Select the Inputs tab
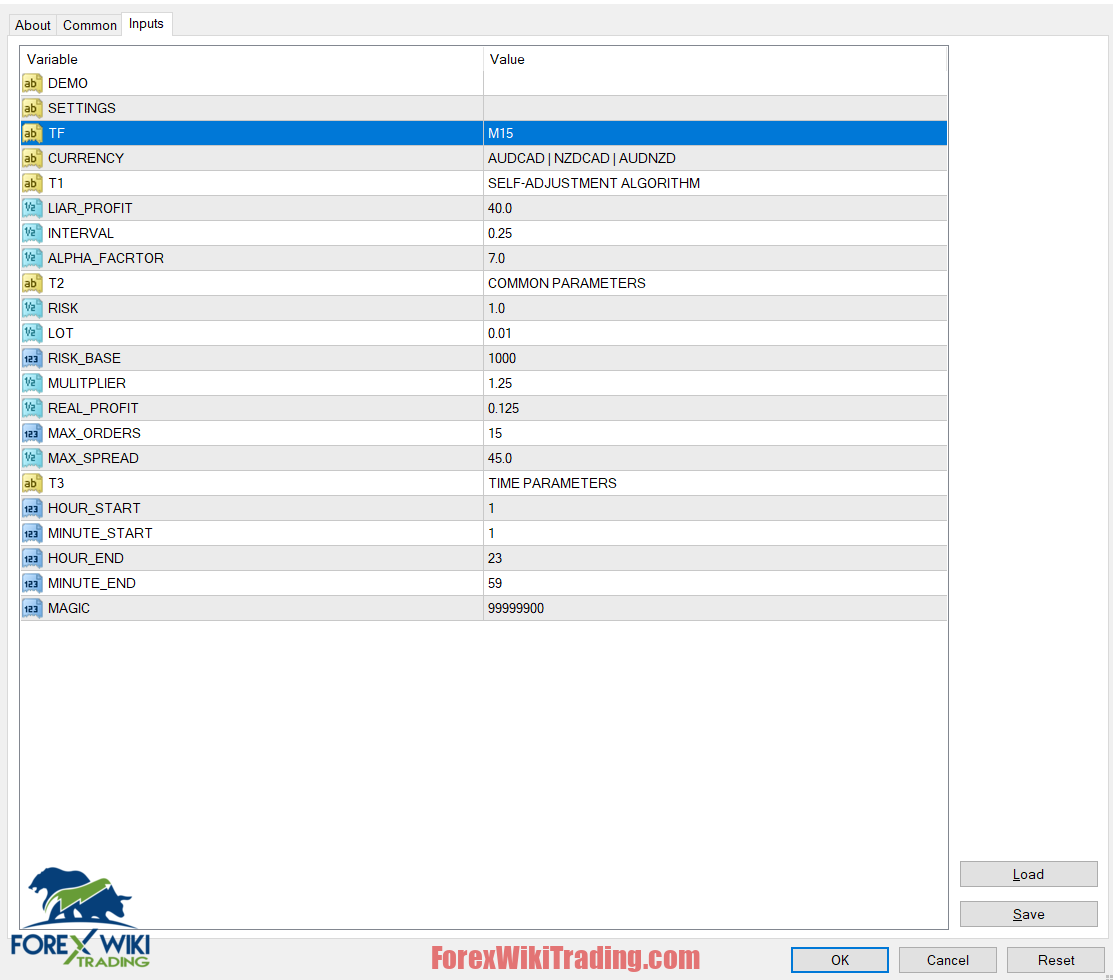Screen dimensions: 1113x980 (x=146, y=23)
